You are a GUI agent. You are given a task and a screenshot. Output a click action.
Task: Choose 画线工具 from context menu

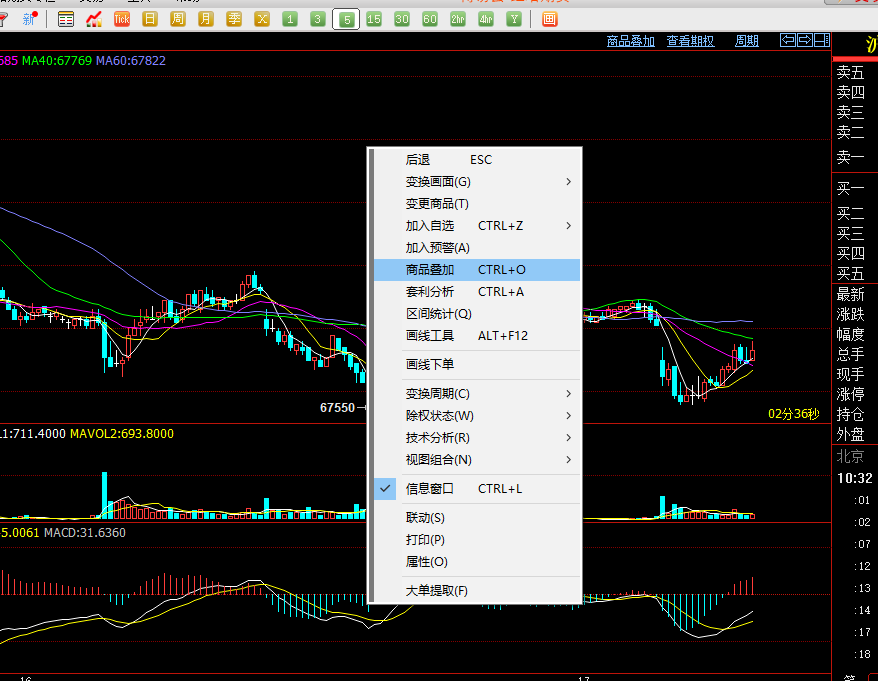tap(430, 336)
